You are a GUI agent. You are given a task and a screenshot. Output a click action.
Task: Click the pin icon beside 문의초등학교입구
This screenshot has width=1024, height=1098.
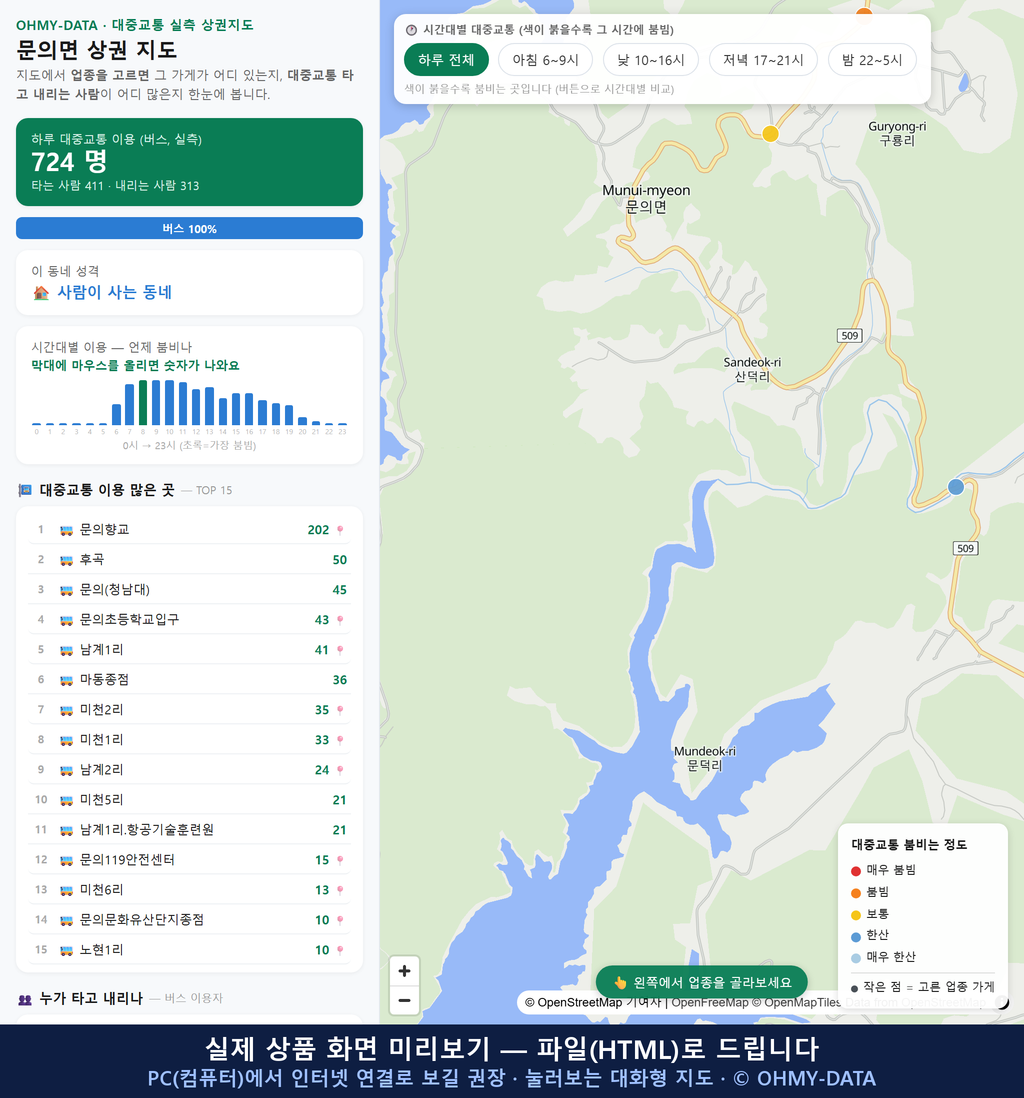click(340, 620)
